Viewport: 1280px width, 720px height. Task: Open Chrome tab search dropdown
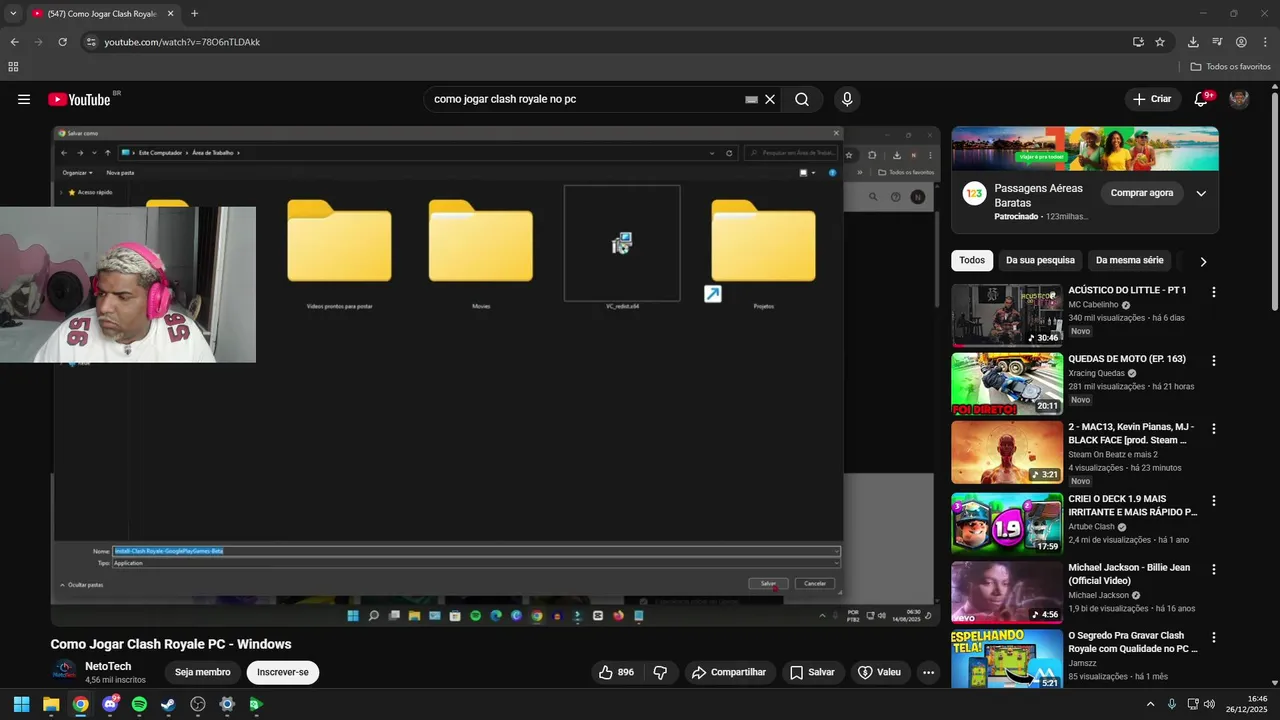point(13,14)
